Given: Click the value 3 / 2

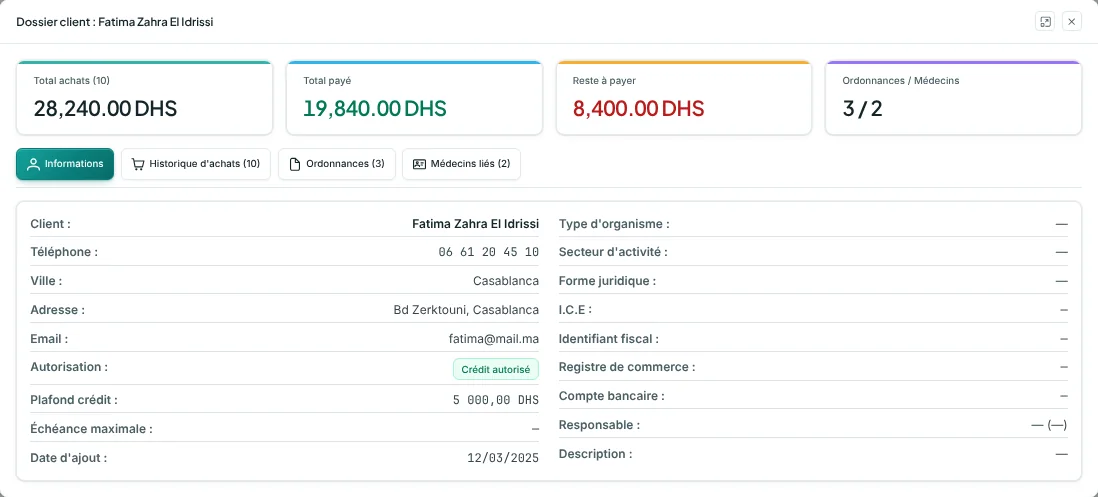Looking at the screenshot, I should [862, 108].
